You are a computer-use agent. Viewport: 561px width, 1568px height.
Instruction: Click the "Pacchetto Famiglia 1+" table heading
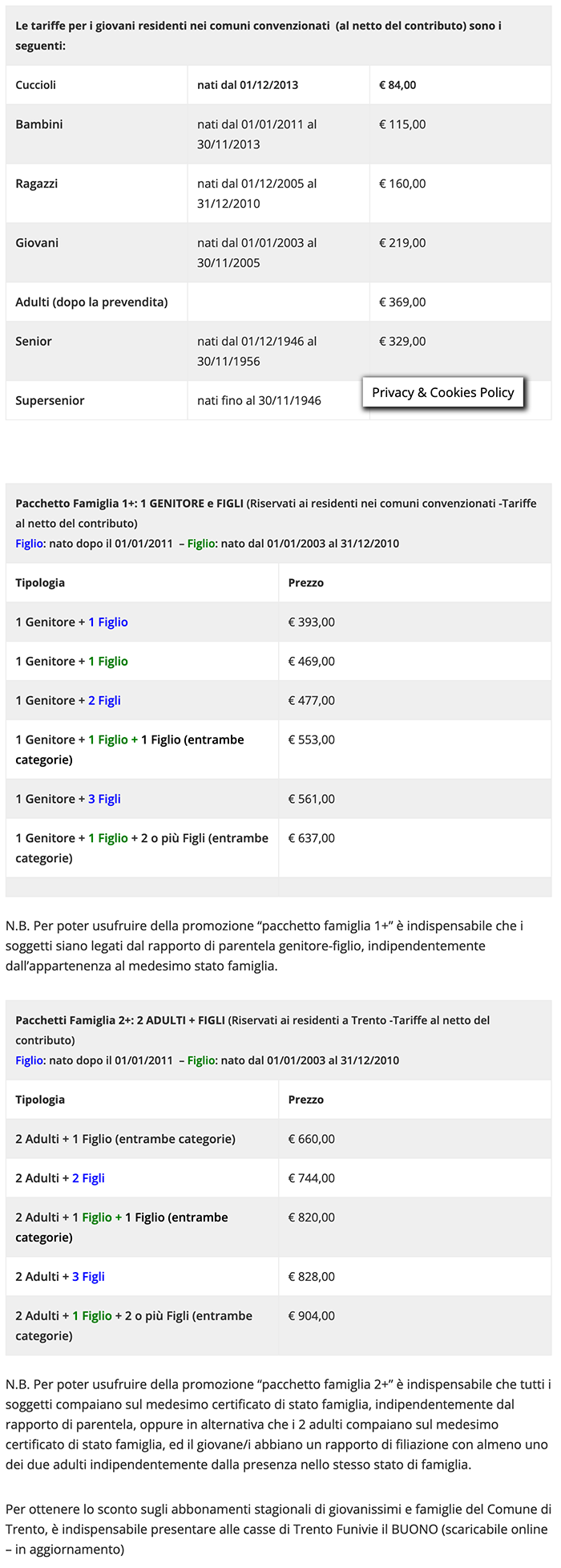tap(76, 504)
